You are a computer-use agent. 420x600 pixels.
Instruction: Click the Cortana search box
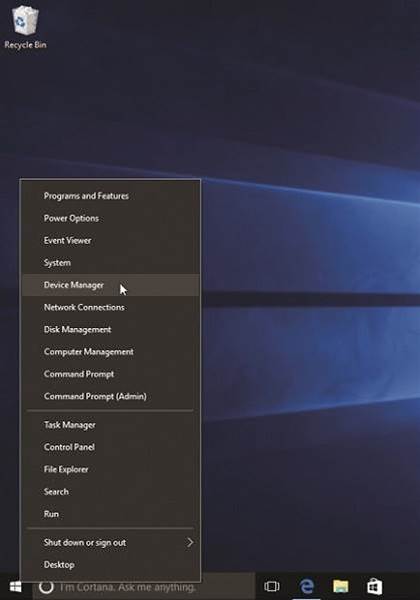point(144,587)
